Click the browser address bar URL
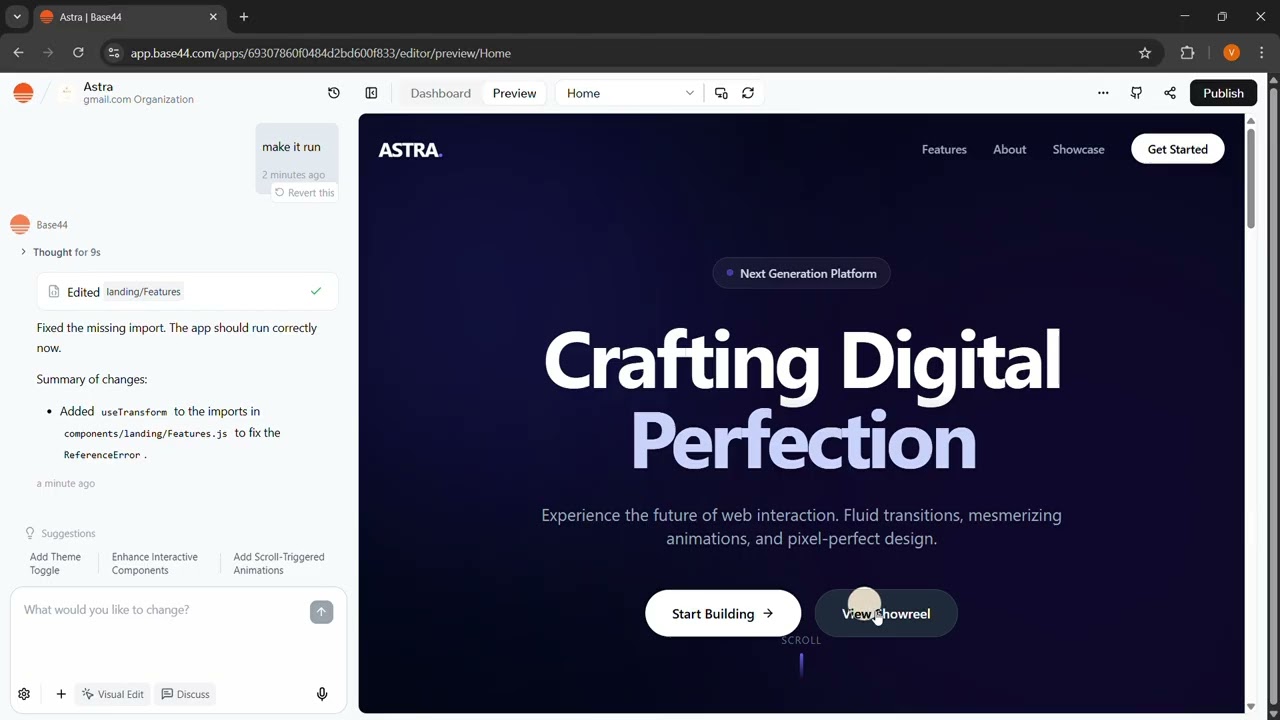 (320, 53)
